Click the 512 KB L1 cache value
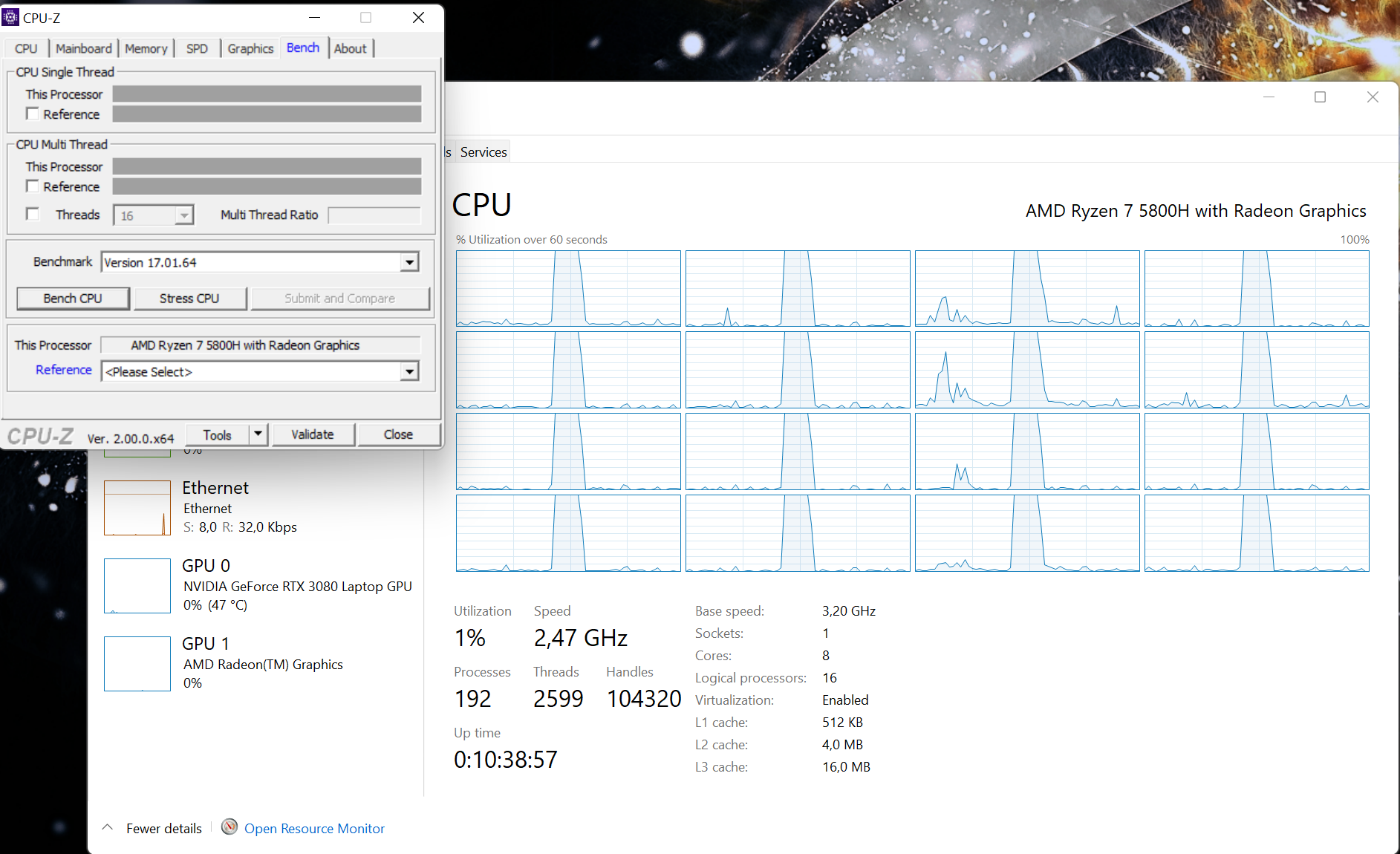 (x=842, y=723)
